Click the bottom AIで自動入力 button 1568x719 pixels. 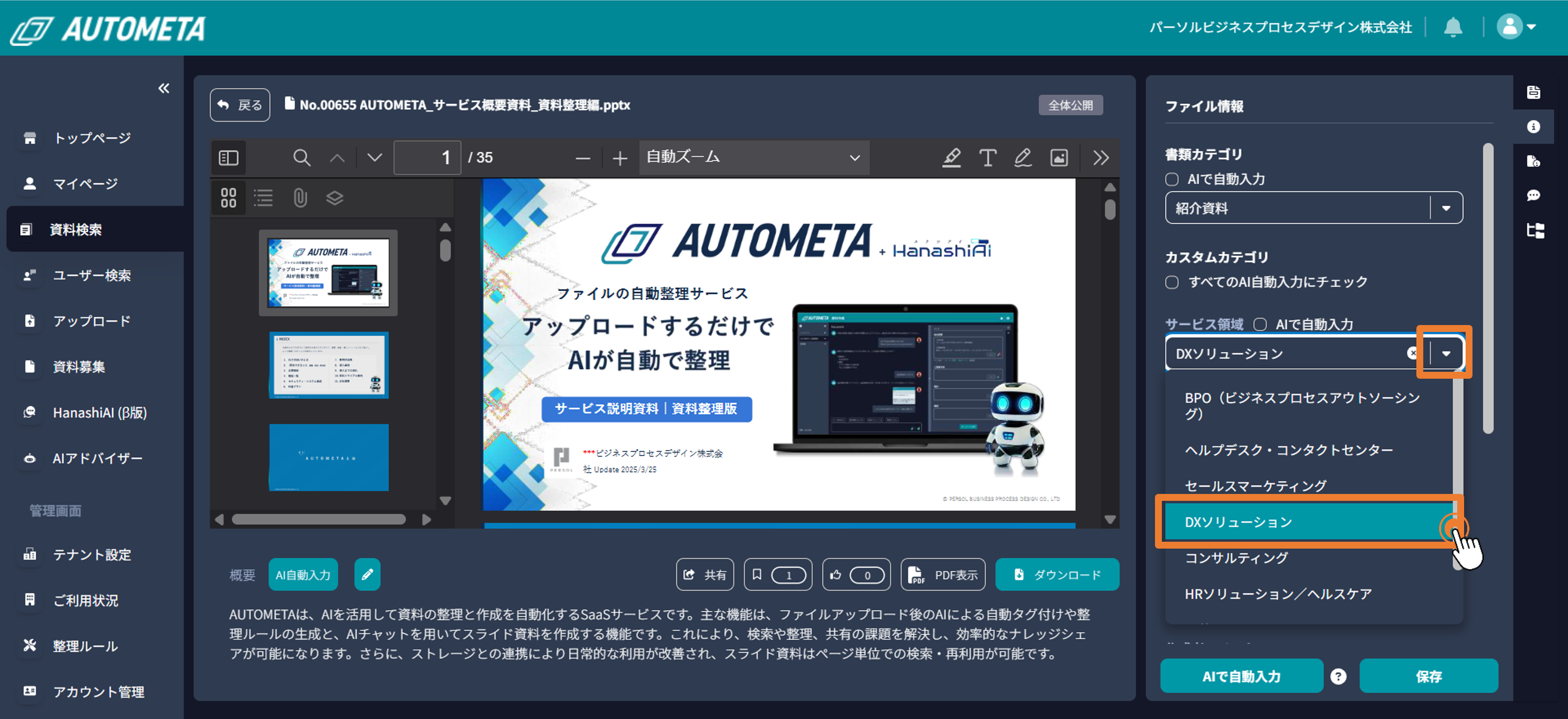(x=1242, y=676)
